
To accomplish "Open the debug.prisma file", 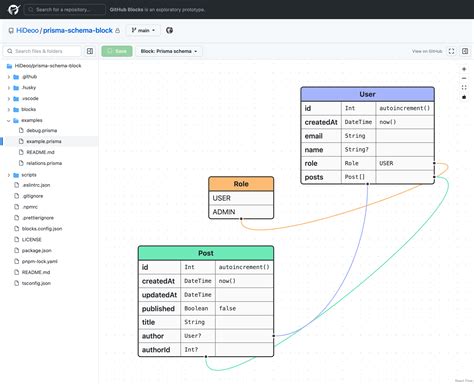I will [x=42, y=130].
